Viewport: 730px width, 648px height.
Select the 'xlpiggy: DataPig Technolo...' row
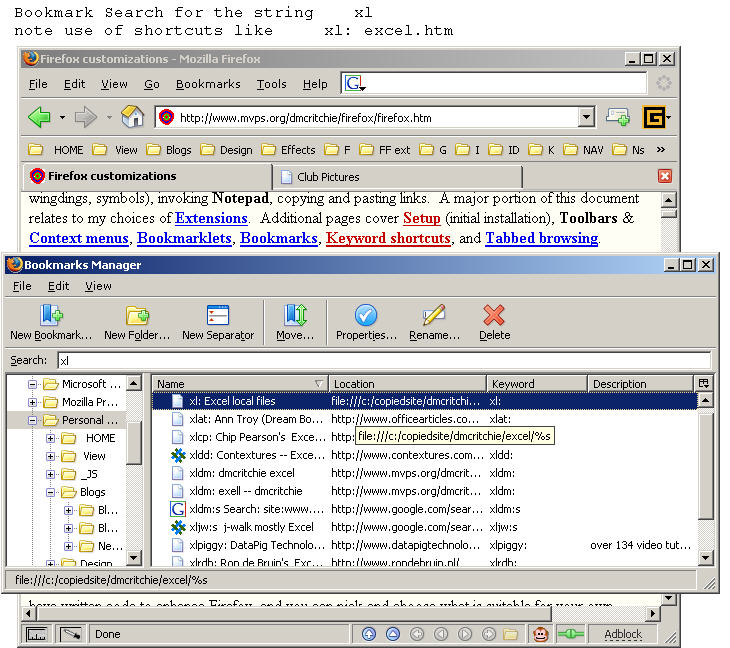425,545
